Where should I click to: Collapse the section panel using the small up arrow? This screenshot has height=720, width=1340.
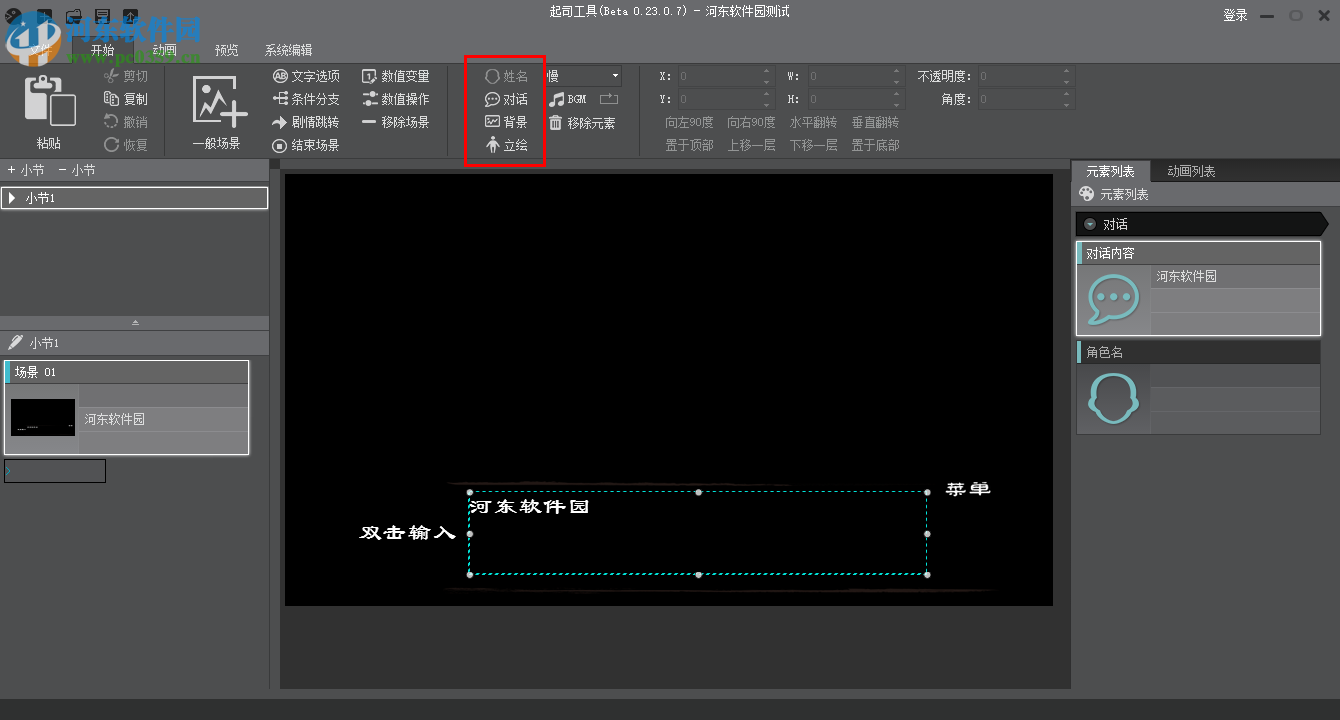tap(135, 322)
